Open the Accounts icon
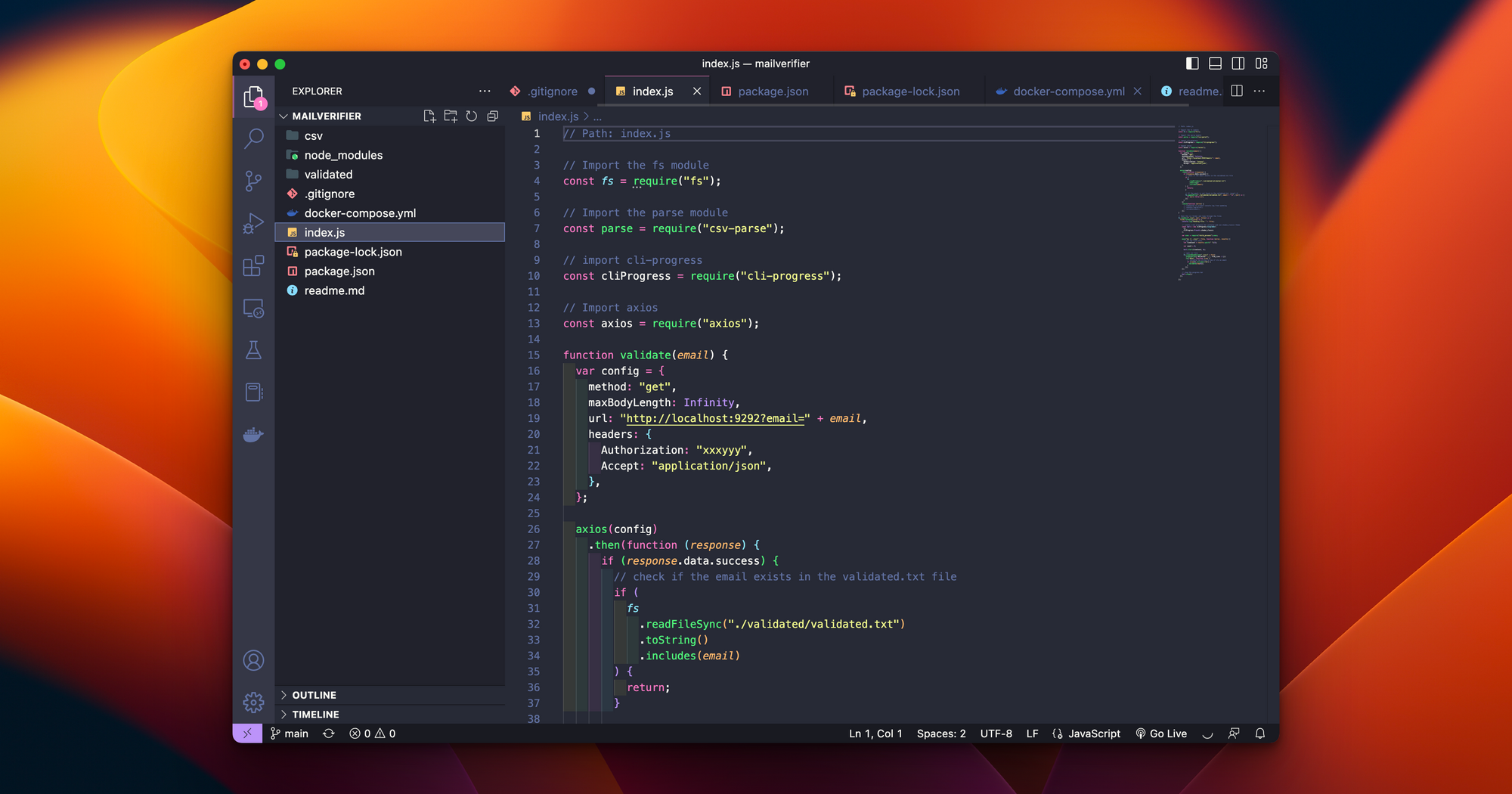The image size is (1512, 794). [253, 660]
